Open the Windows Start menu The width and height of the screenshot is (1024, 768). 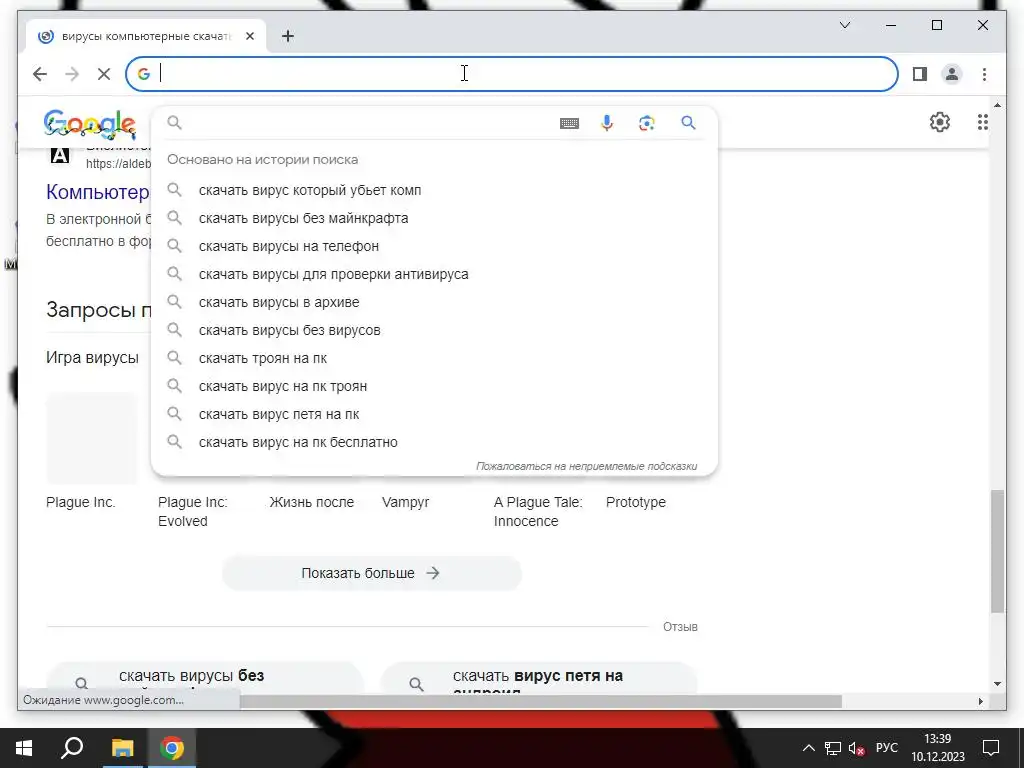tap(24, 748)
